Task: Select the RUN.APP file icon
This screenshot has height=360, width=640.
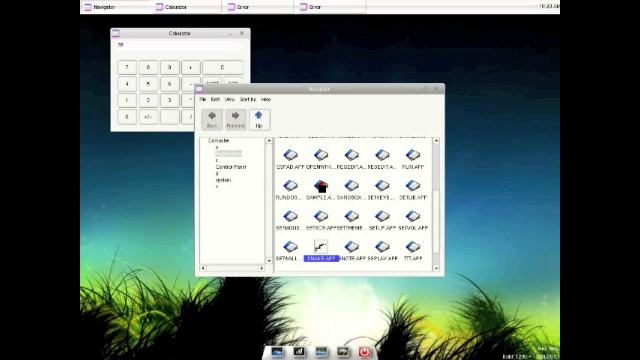Action: pyautogui.click(x=413, y=159)
